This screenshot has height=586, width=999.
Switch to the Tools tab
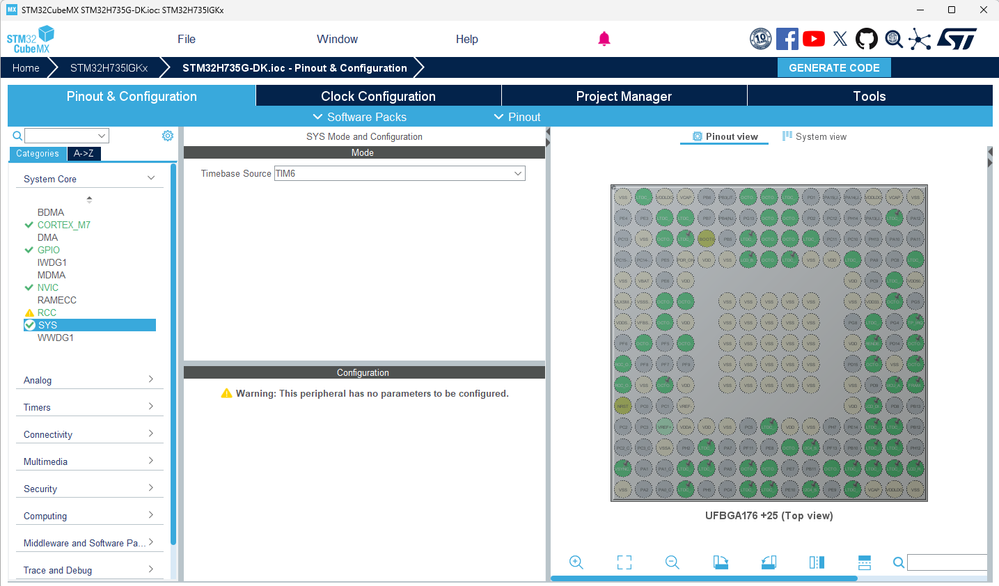pyautogui.click(x=870, y=96)
